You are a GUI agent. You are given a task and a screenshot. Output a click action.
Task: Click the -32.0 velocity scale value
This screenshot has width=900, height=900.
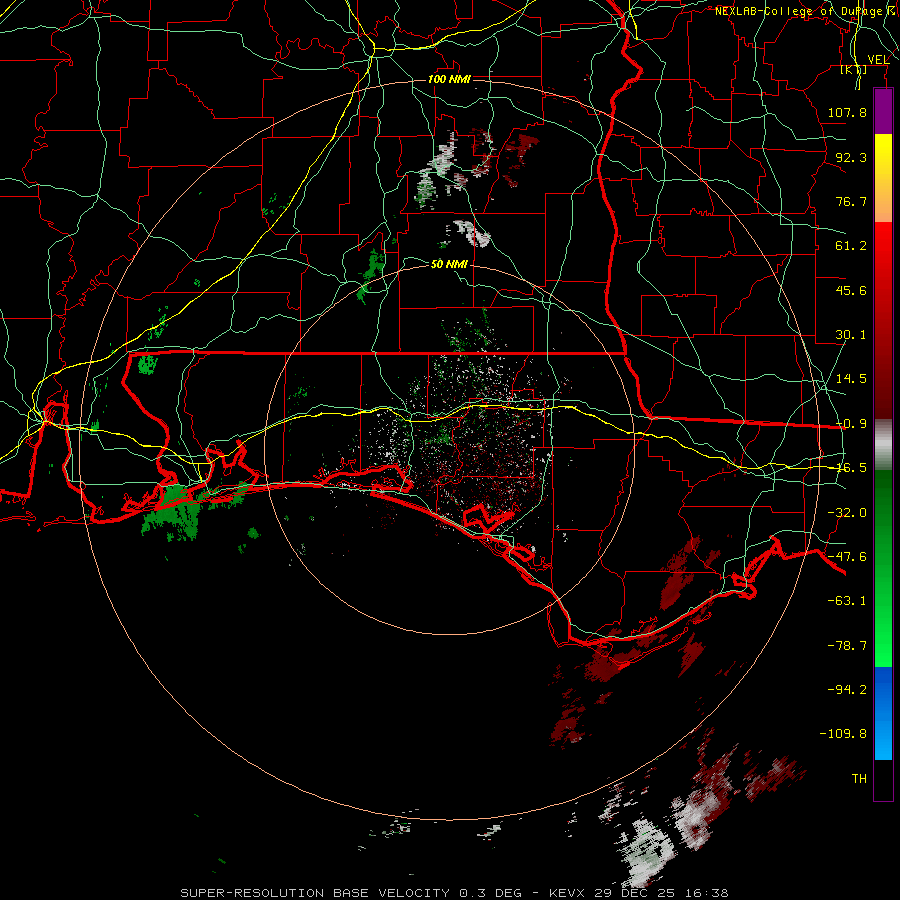(847, 513)
